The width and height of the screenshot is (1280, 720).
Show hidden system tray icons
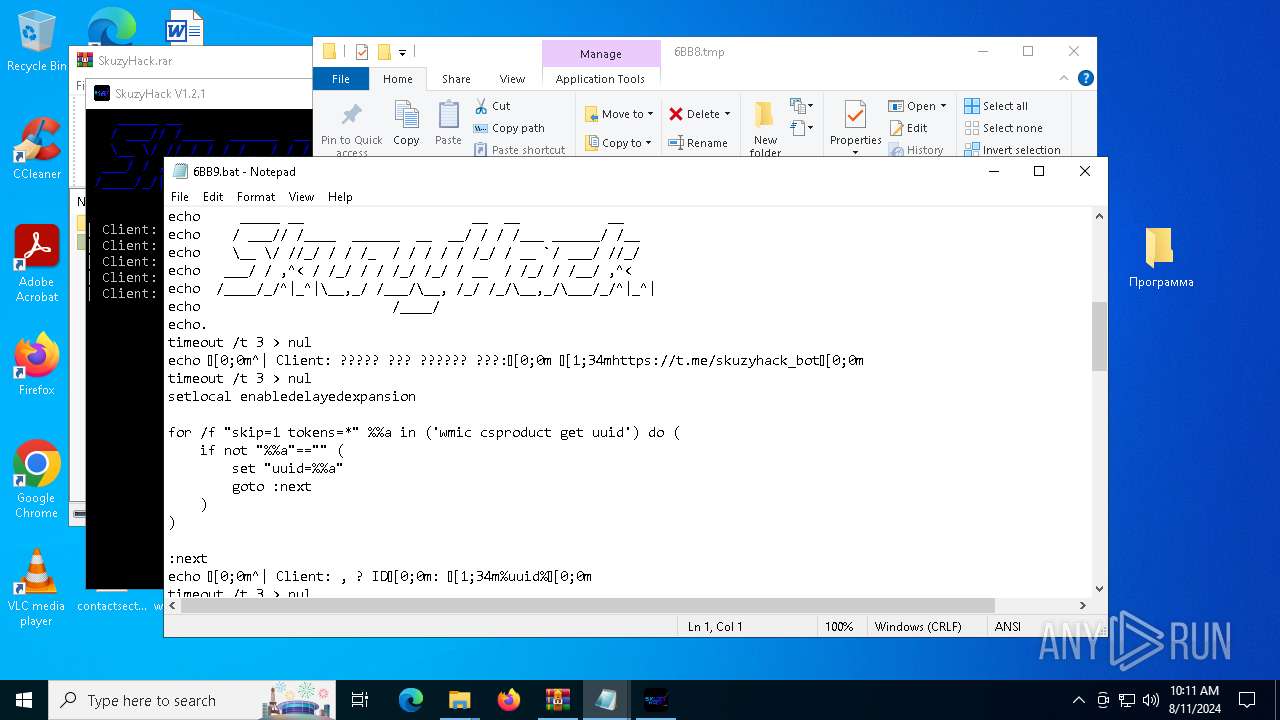pyautogui.click(x=1078, y=700)
